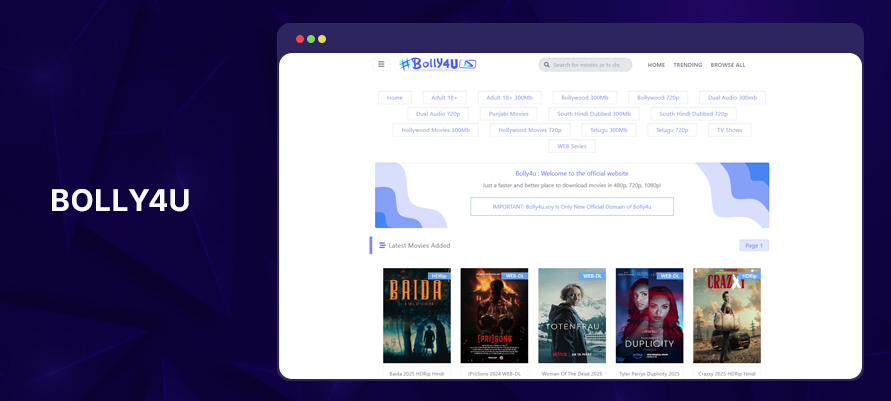The image size is (891, 401).
Task: Open South Hindi Dubbed 720p category
Action: point(693,114)
